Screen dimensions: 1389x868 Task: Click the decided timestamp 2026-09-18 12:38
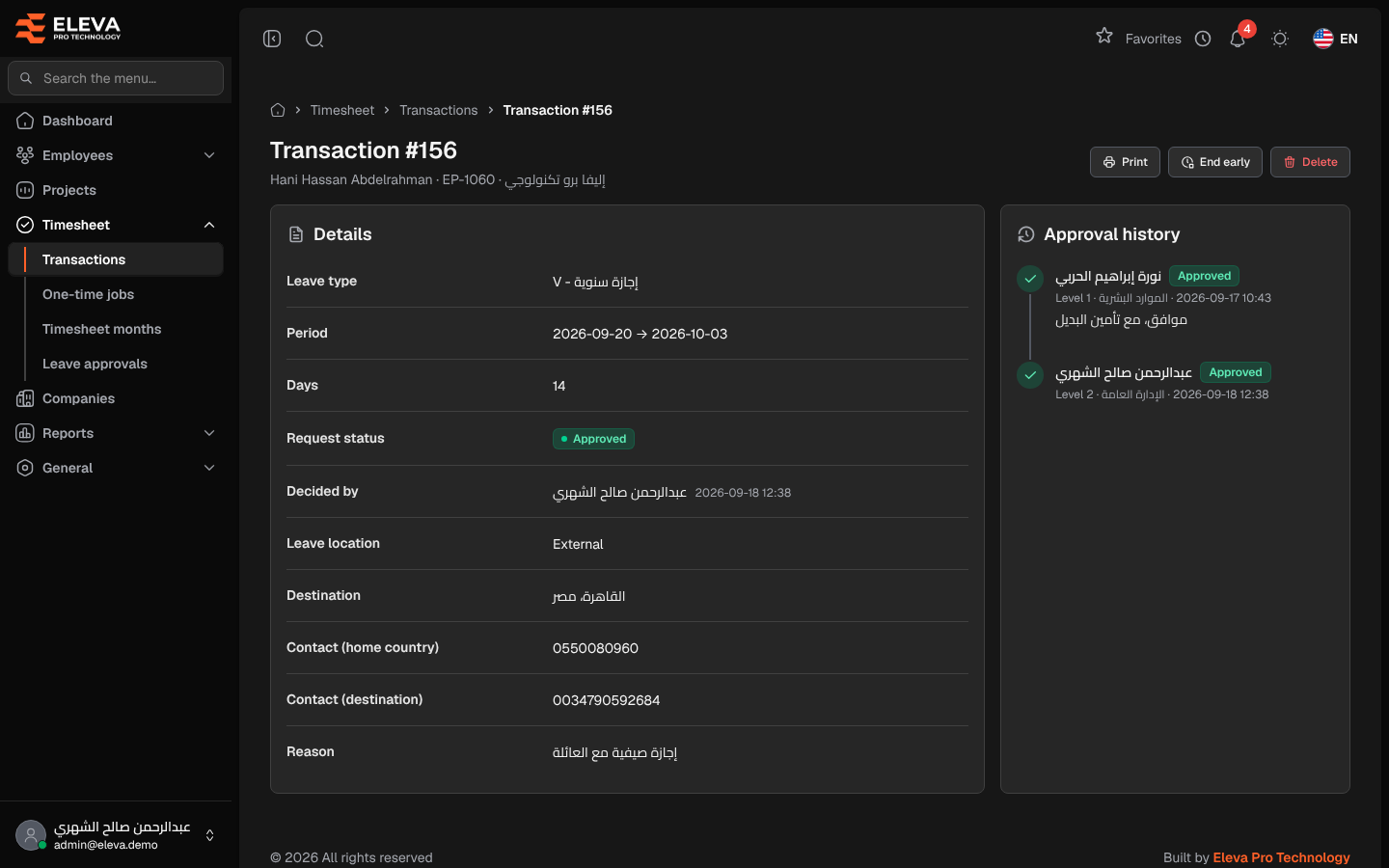click(x=743, y=493)
